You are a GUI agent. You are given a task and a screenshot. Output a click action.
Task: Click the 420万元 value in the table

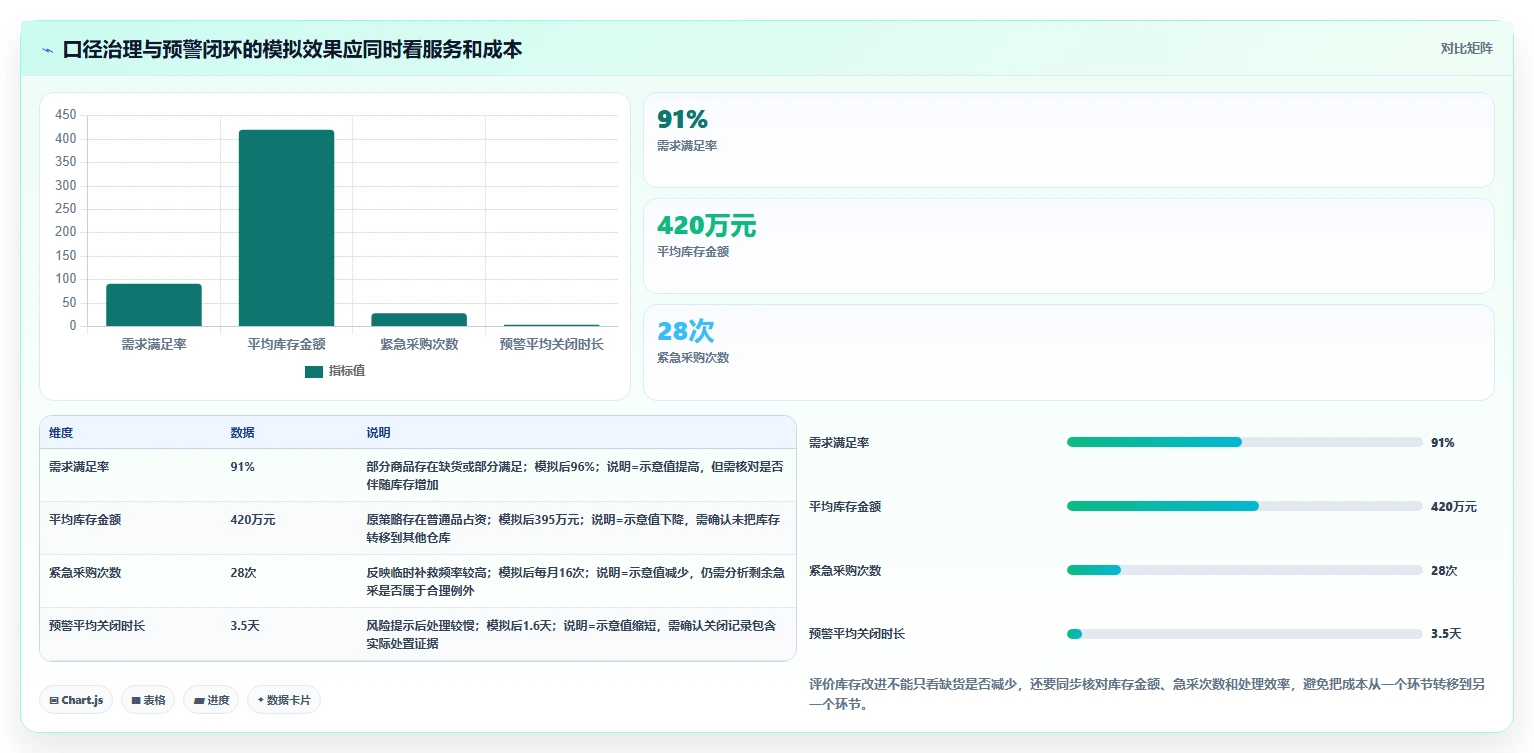coord(253,520)
